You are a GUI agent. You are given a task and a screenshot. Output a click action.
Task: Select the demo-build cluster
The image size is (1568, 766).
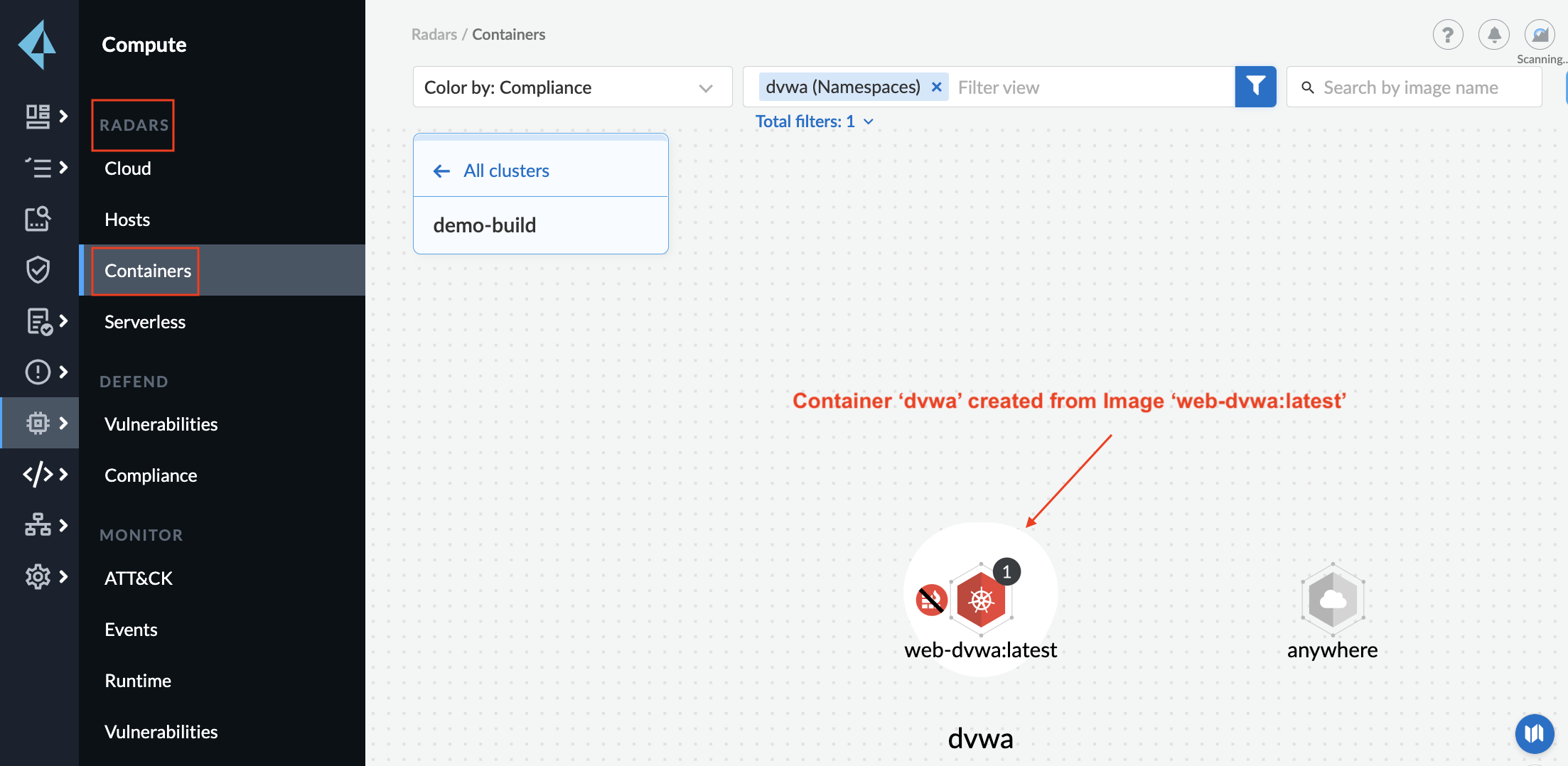point(485,225)
